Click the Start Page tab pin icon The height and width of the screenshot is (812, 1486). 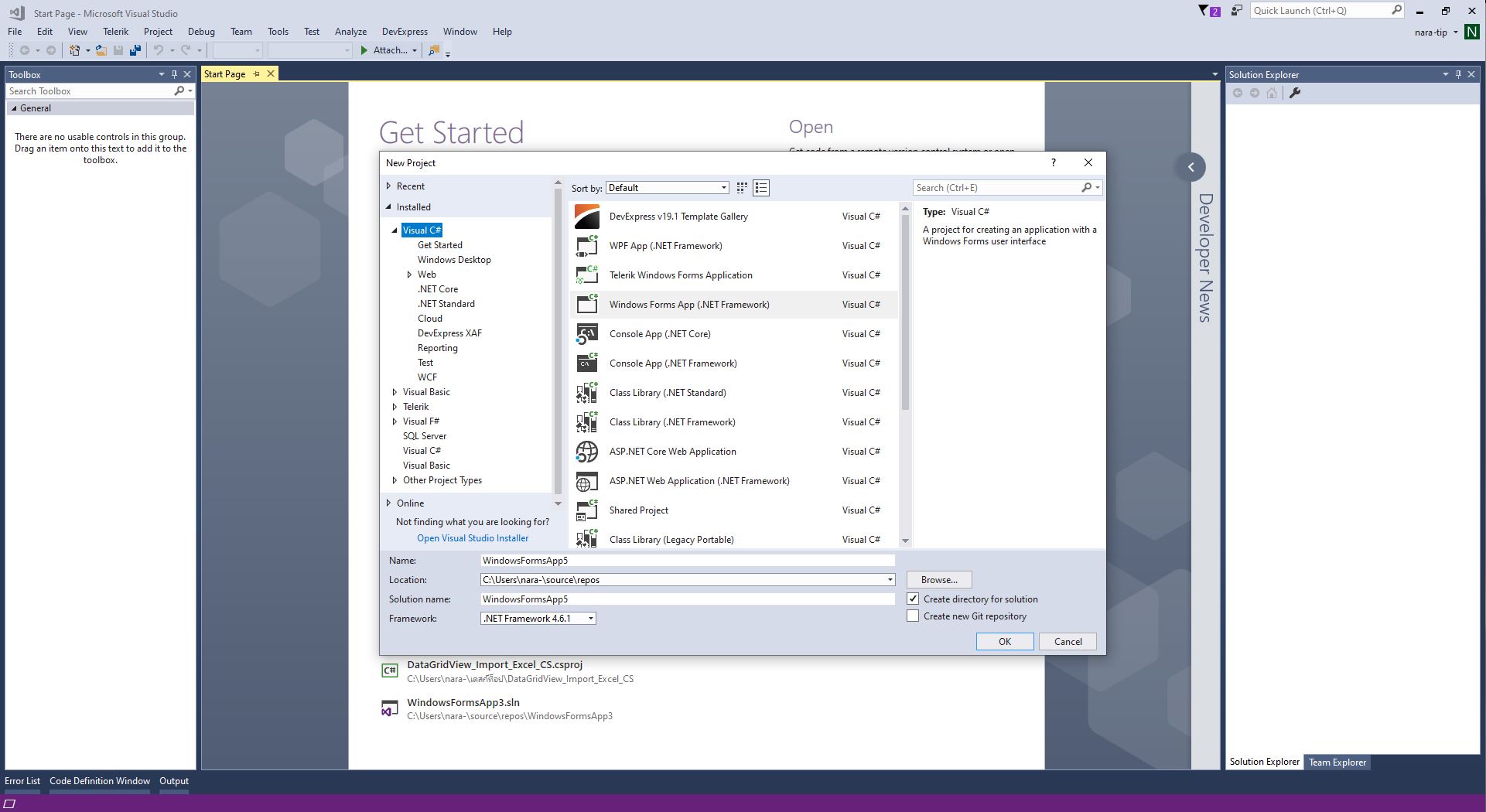coord(257,73)
